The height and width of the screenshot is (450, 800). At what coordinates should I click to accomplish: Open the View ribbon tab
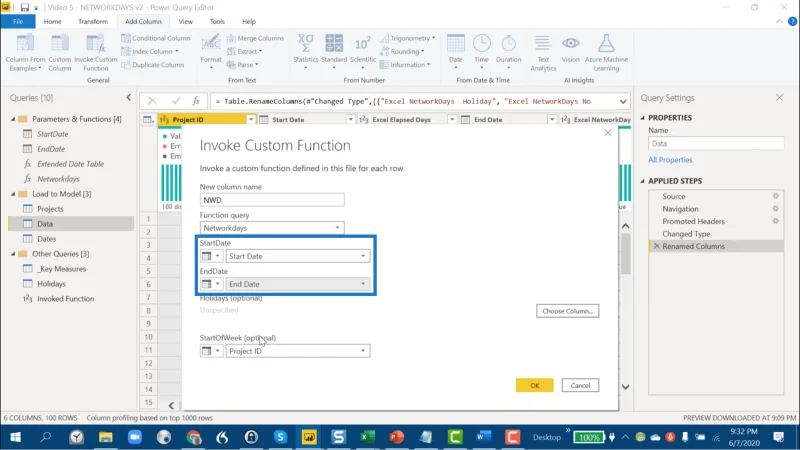[x=185, y=21]
